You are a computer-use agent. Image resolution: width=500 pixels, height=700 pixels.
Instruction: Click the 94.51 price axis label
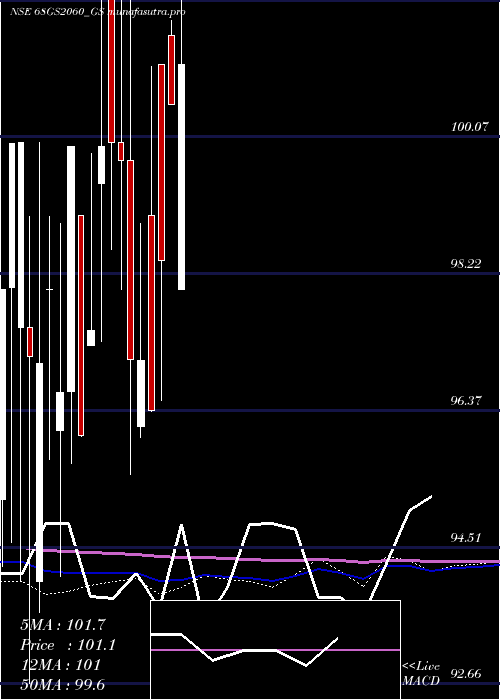click(x=466, y=538)
